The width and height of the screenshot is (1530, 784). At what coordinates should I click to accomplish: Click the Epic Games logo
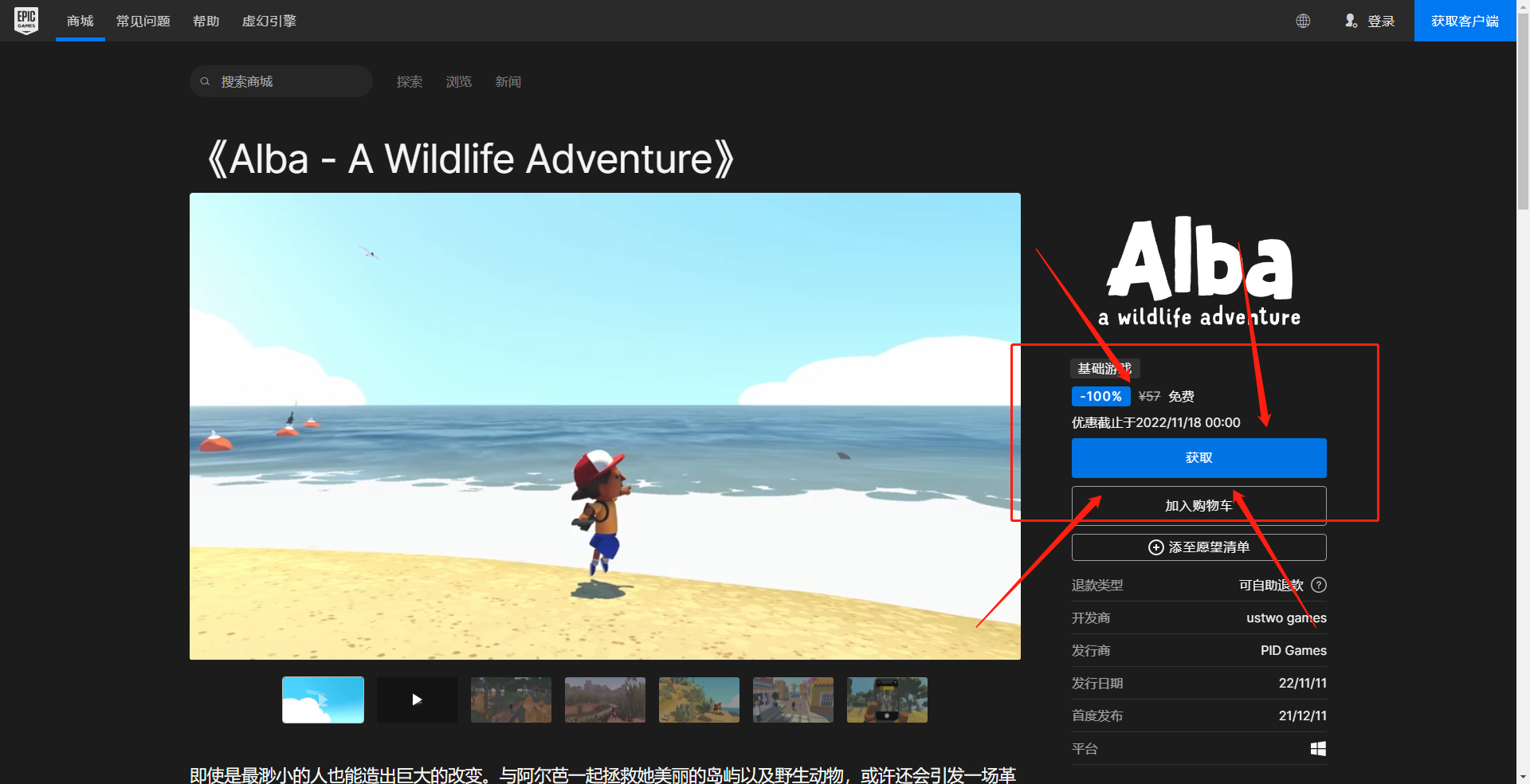click(x=26, y=21)
